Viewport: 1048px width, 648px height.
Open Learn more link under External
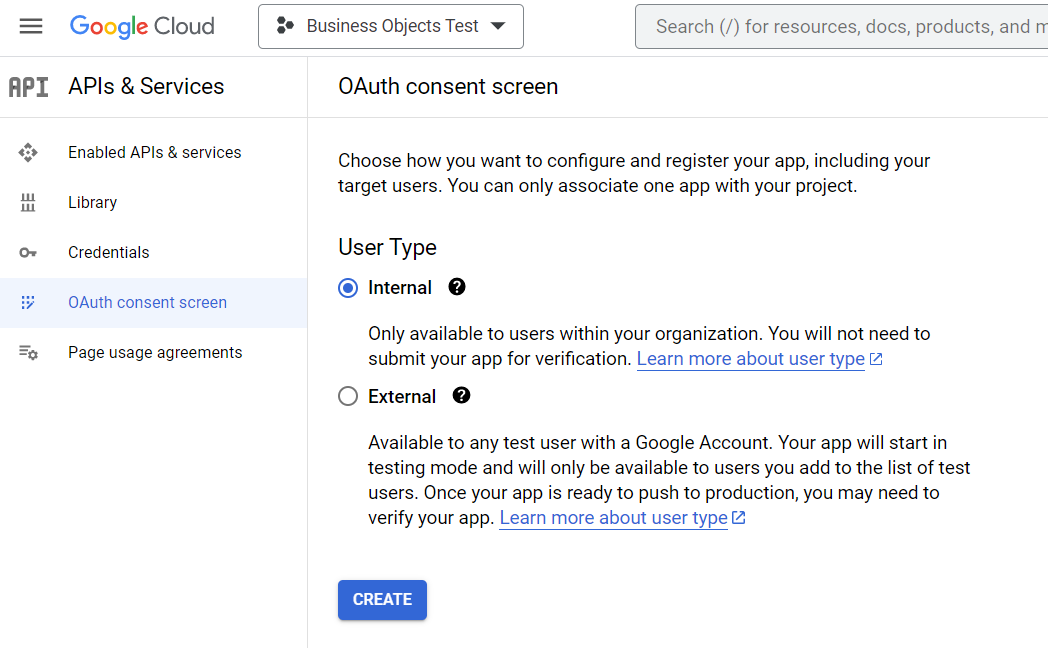coord(613,518)
